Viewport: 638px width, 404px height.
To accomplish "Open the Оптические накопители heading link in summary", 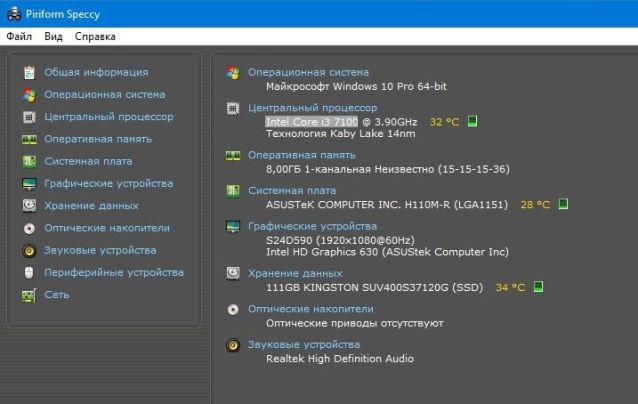I will tap(311, 309).
